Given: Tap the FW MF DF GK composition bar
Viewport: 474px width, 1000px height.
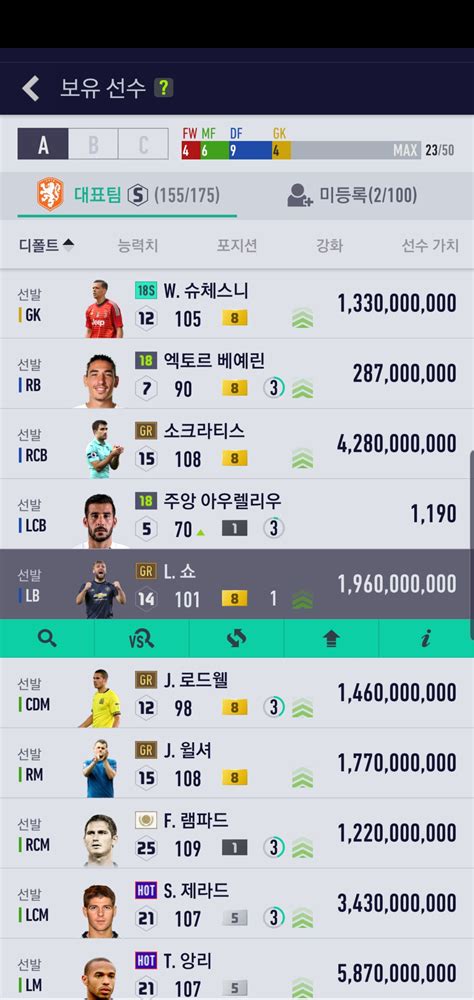Looking at the screenshot, I should pyautogui.click(x=300, y=143).
